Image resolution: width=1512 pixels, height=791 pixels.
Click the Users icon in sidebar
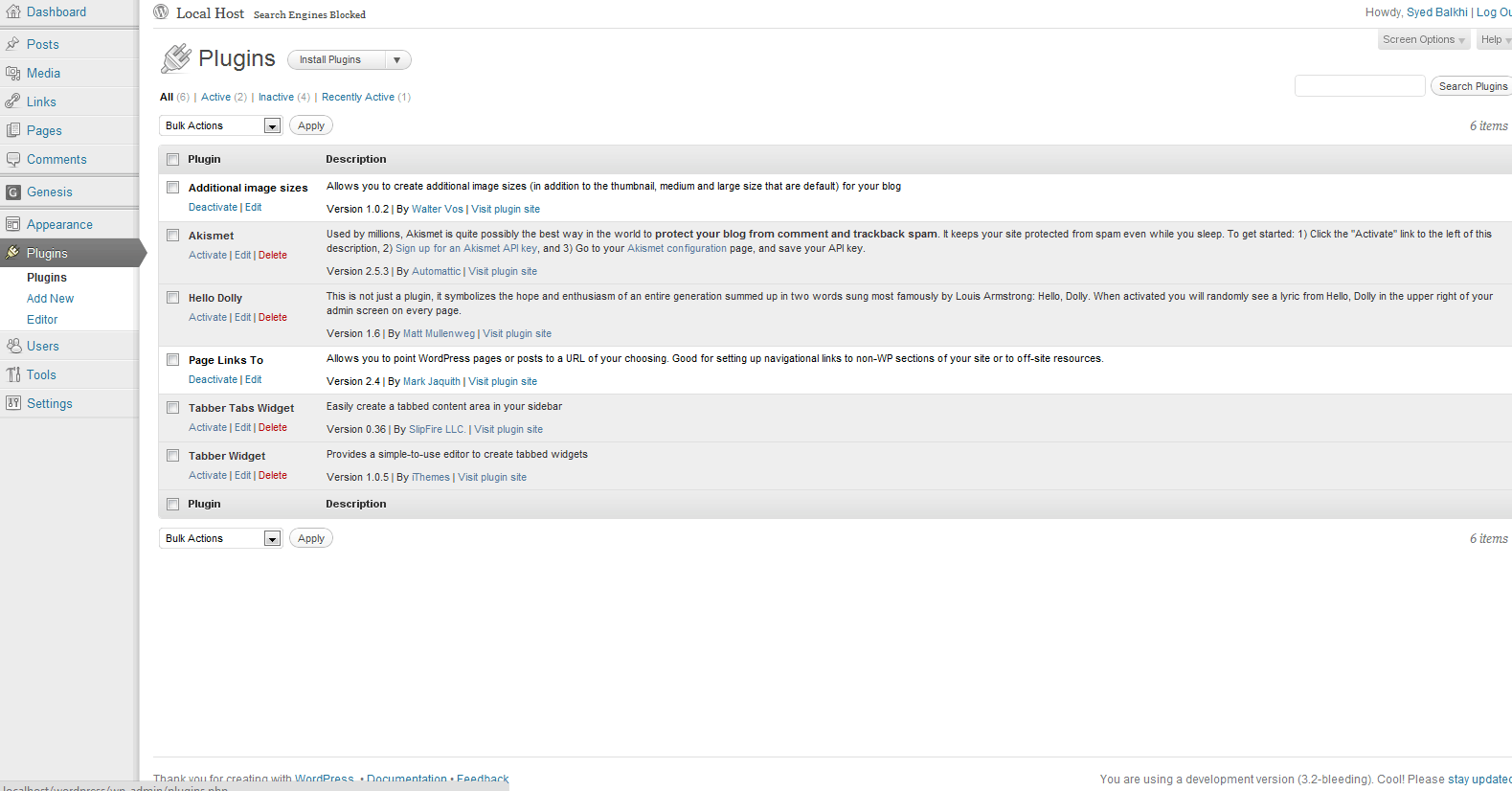[12, 346]
